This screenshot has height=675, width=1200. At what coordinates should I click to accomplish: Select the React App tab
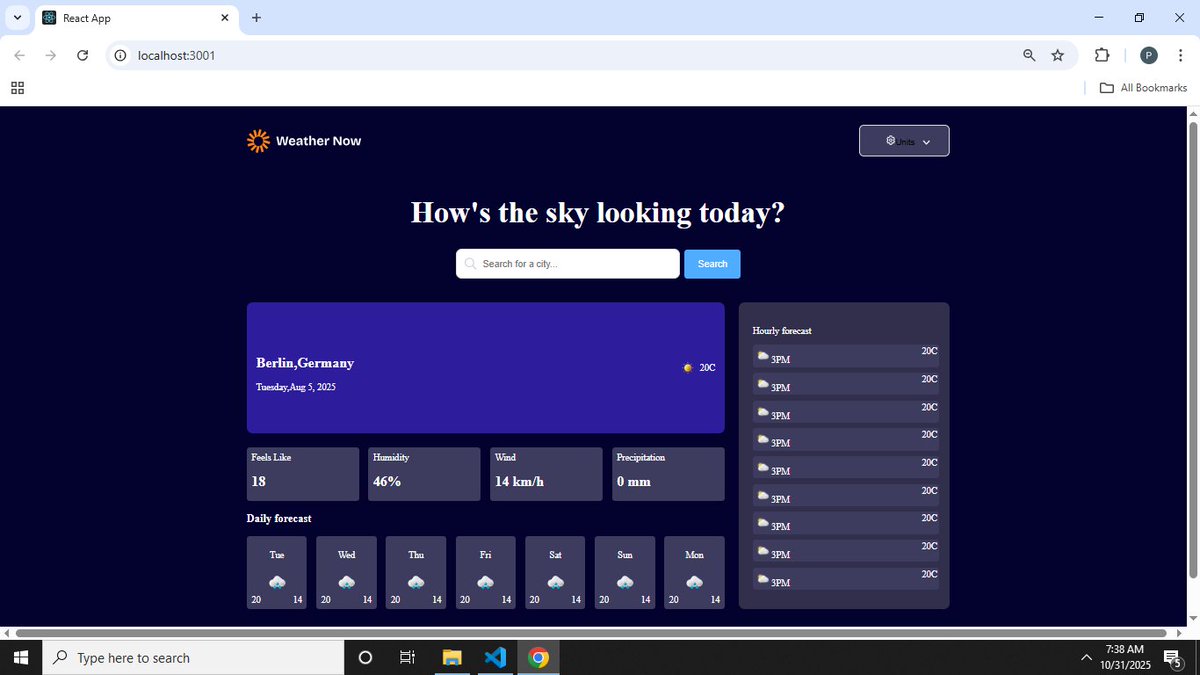click(x=135, y=18)
